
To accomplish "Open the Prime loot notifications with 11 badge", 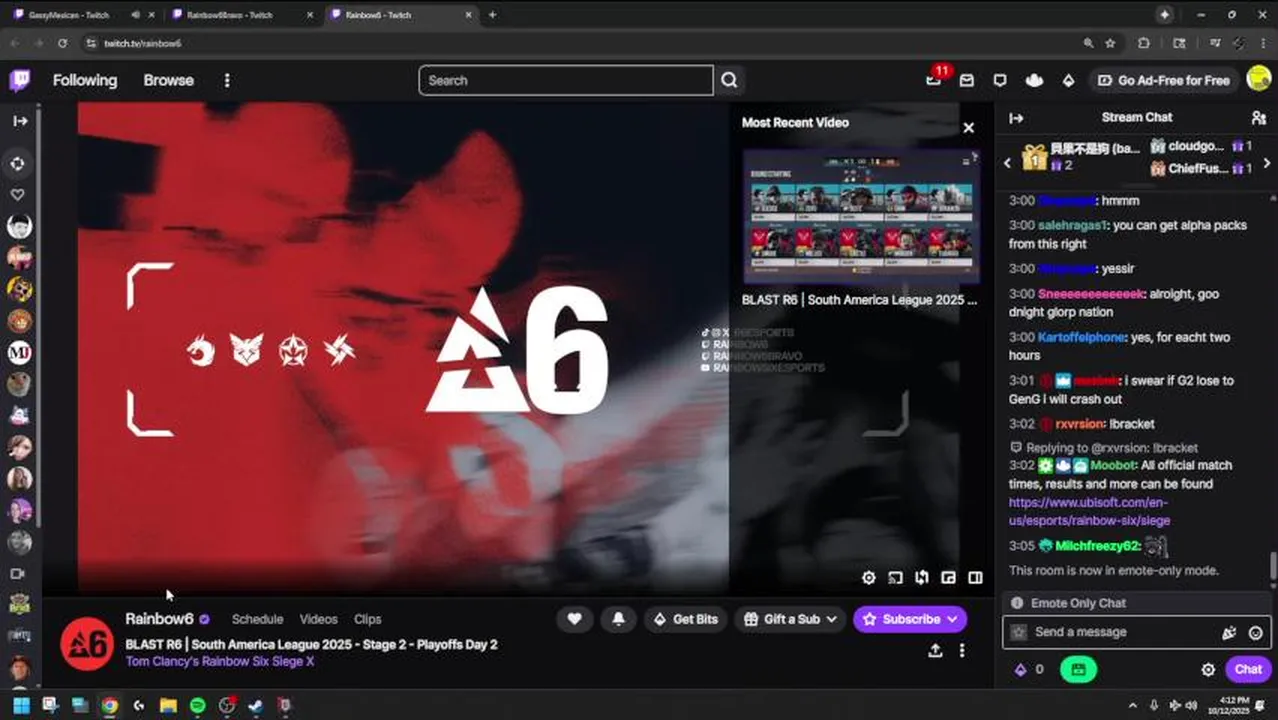I will 934,80.
